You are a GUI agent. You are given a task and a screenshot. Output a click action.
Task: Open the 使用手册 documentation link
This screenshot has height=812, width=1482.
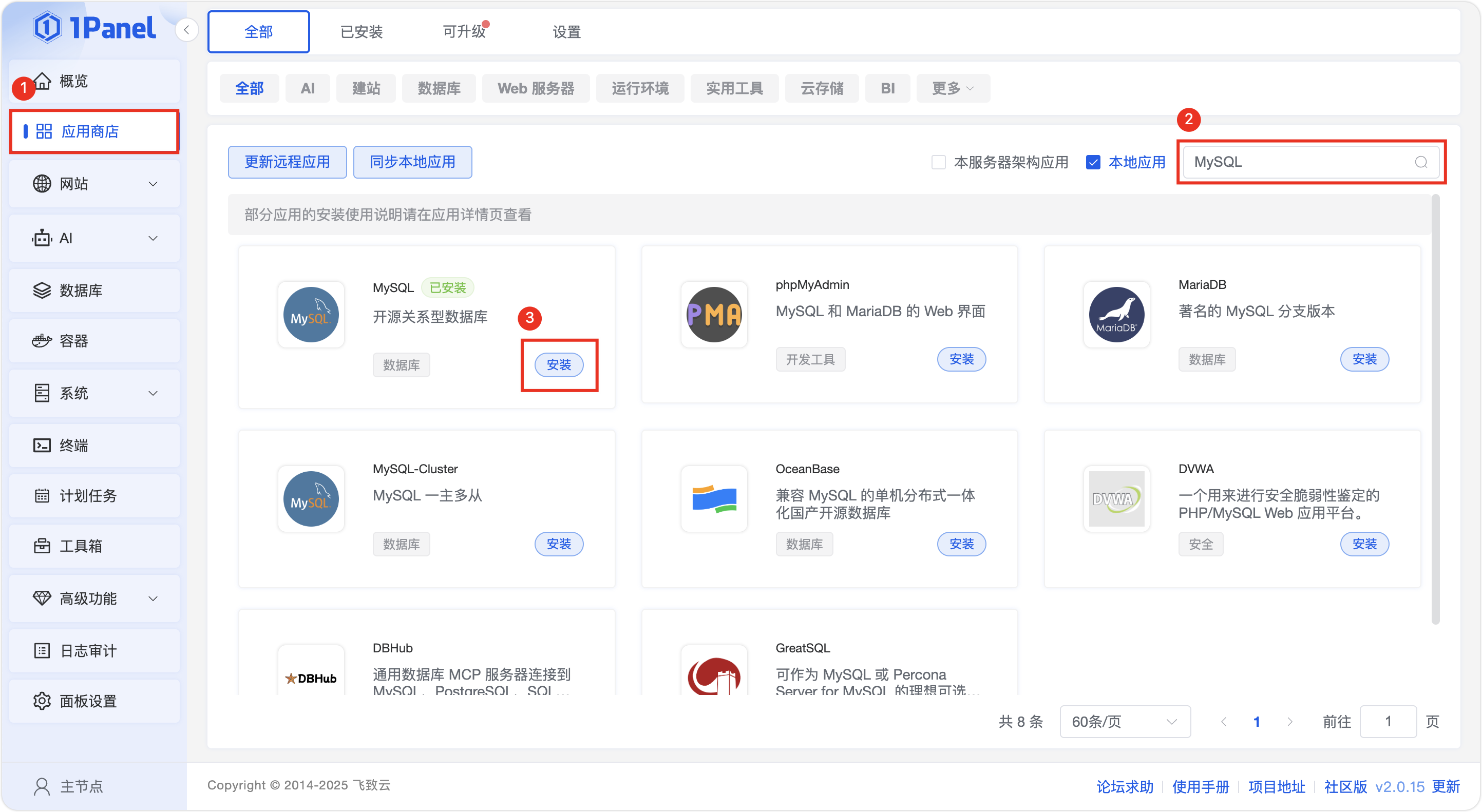click(1200, 786)
